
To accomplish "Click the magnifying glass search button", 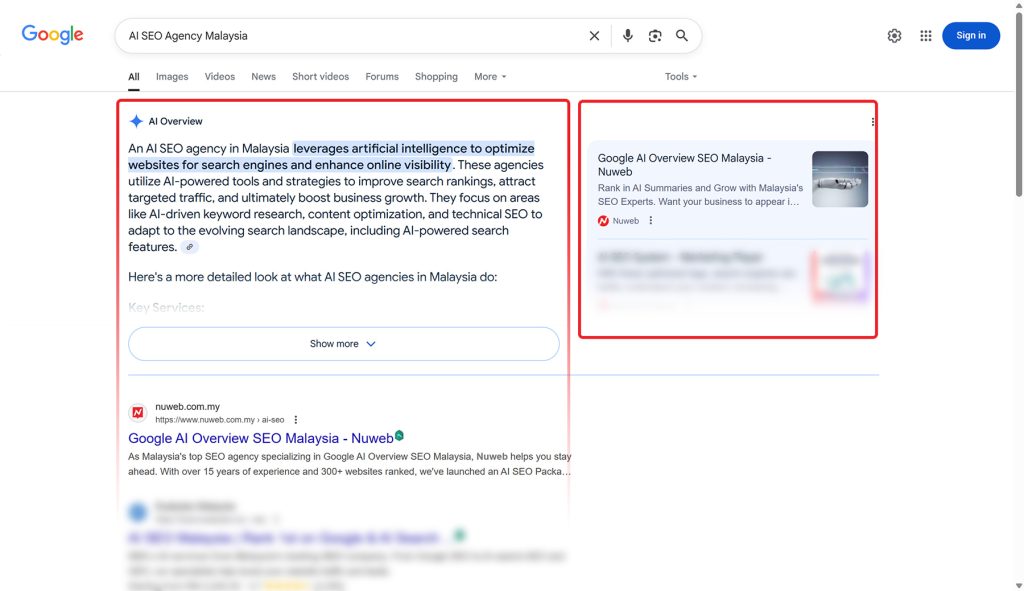I will (x=682, y=36).
